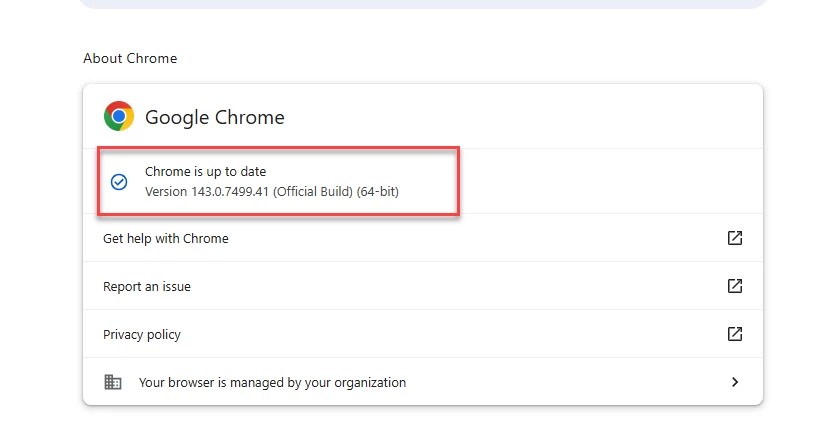Click 'Your browser is managed by your organization'
This screenshot has height=433, width=839.
click(x=272, y=382)
